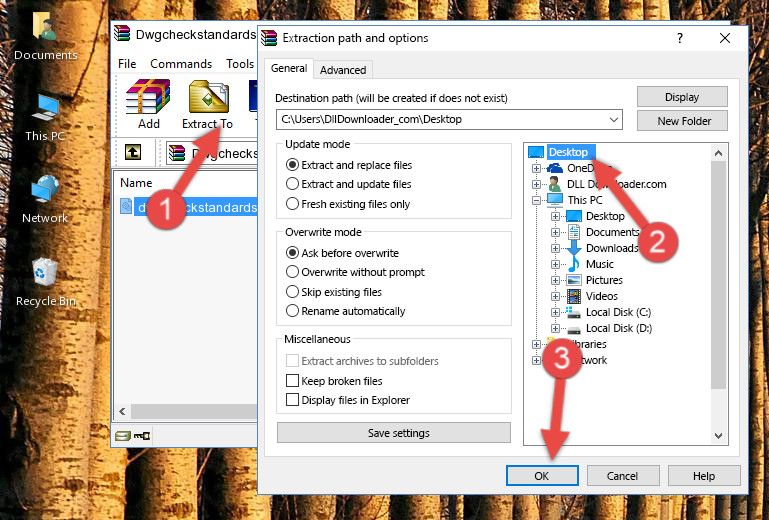Open This PC desktop icon
Screen dimensions: 769x520
click(x=45, y=118)
